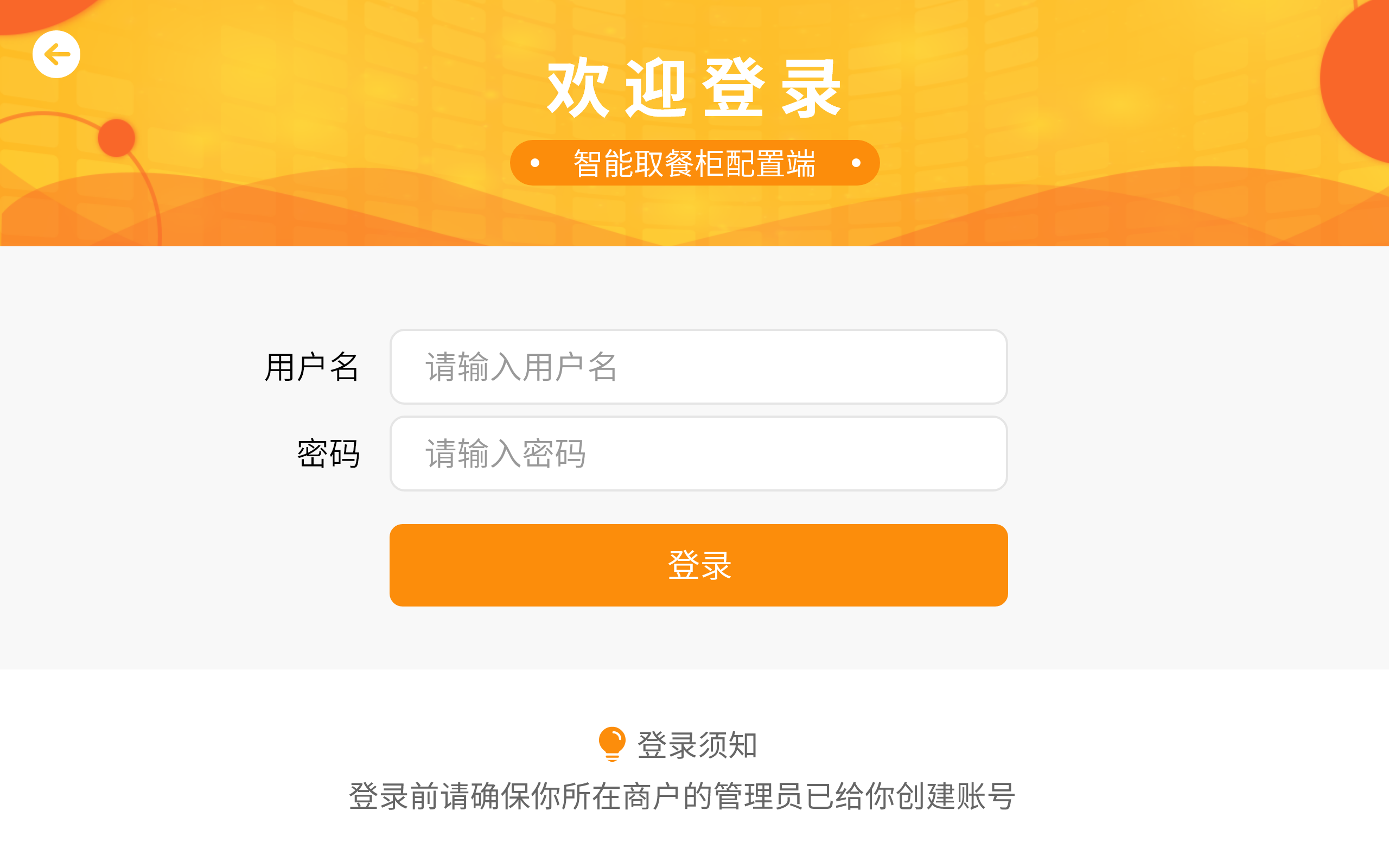
Task: Click the empty right end of the password field
Action: click(x=919, y=454)
